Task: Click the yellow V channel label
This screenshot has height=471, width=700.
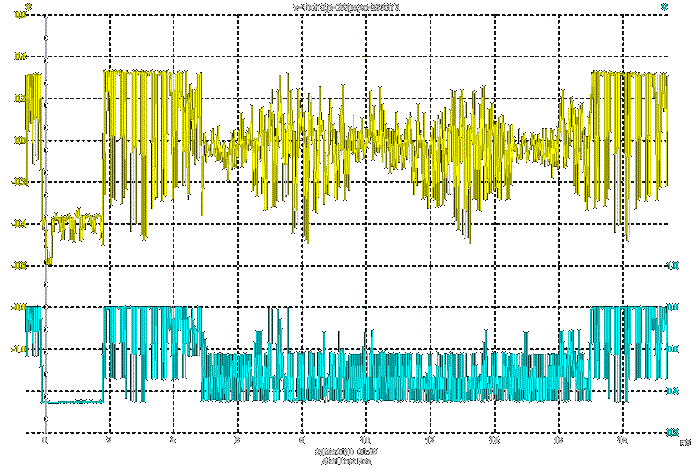Action: [27, 6]
